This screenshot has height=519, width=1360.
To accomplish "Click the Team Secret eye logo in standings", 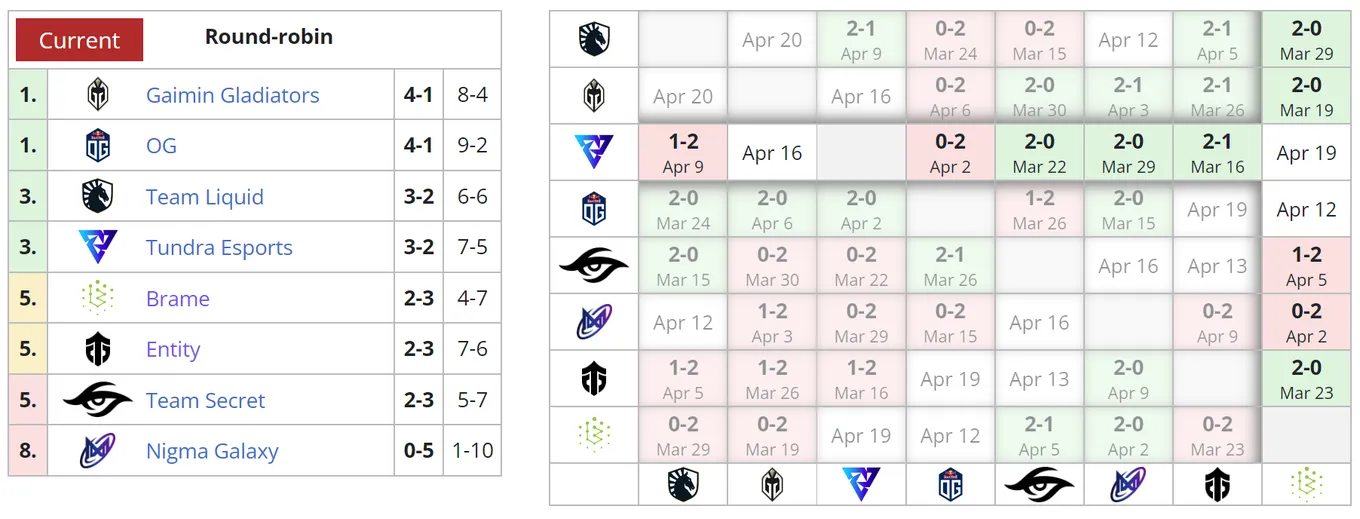I will coord(97,400).
